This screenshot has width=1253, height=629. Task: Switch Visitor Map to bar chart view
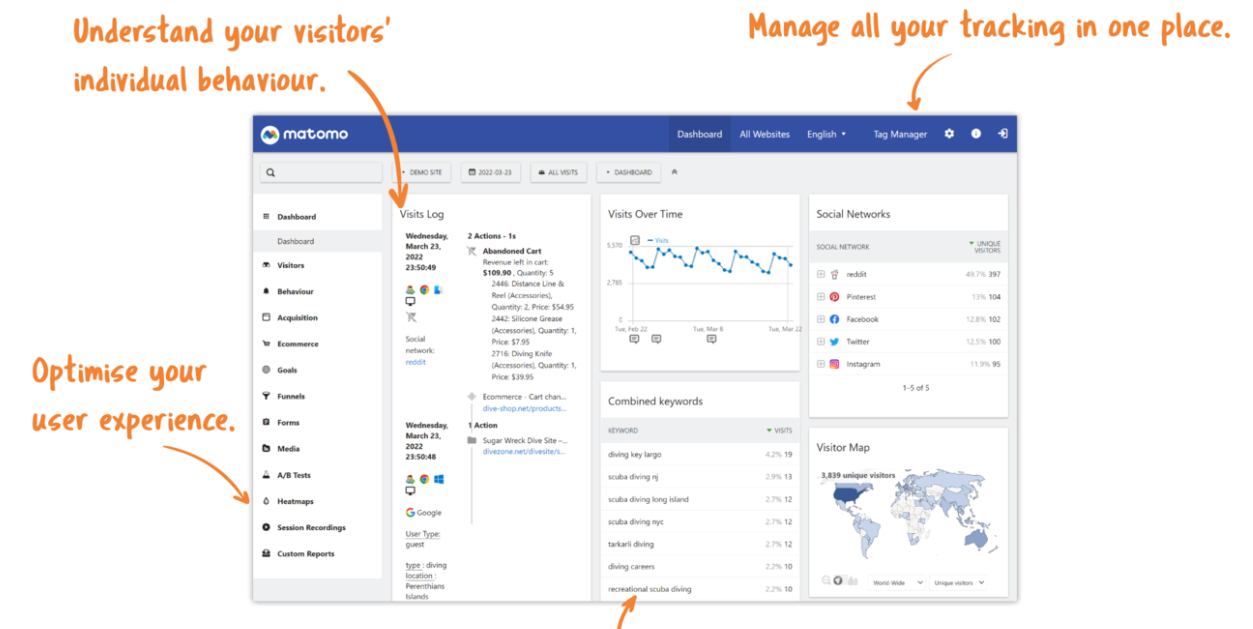coord(855,580)
